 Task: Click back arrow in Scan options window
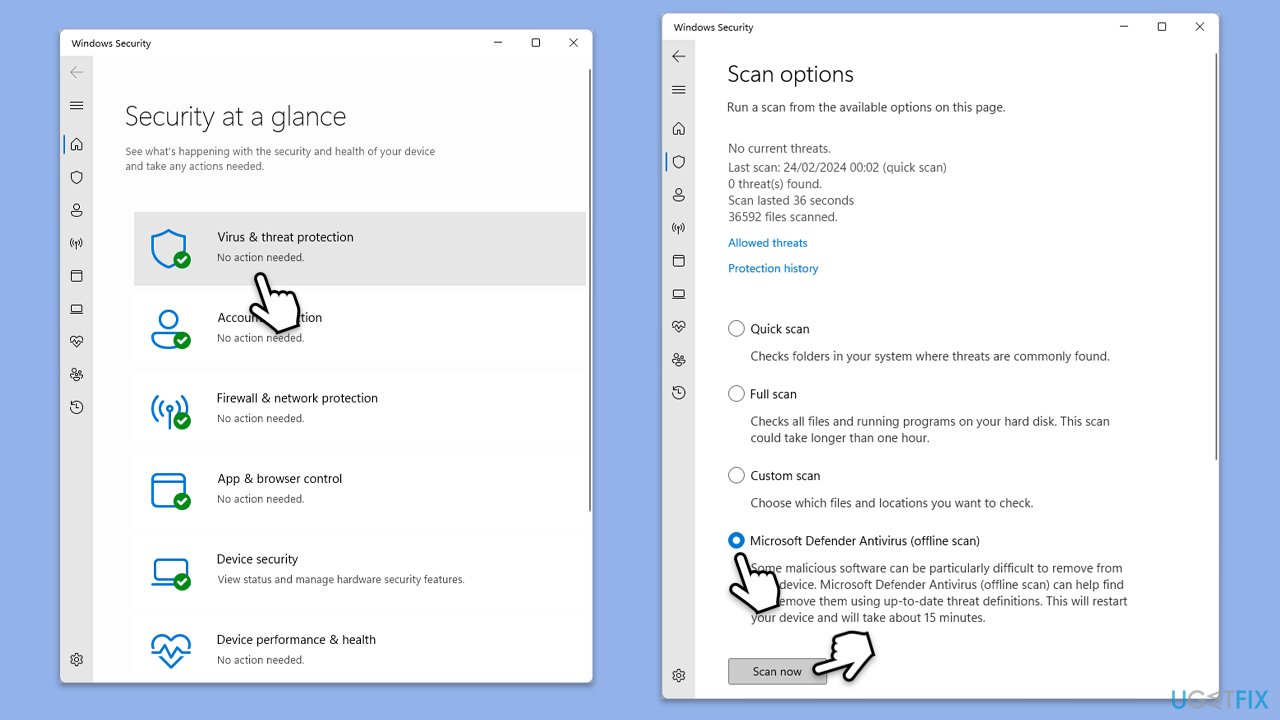[679, 56]
